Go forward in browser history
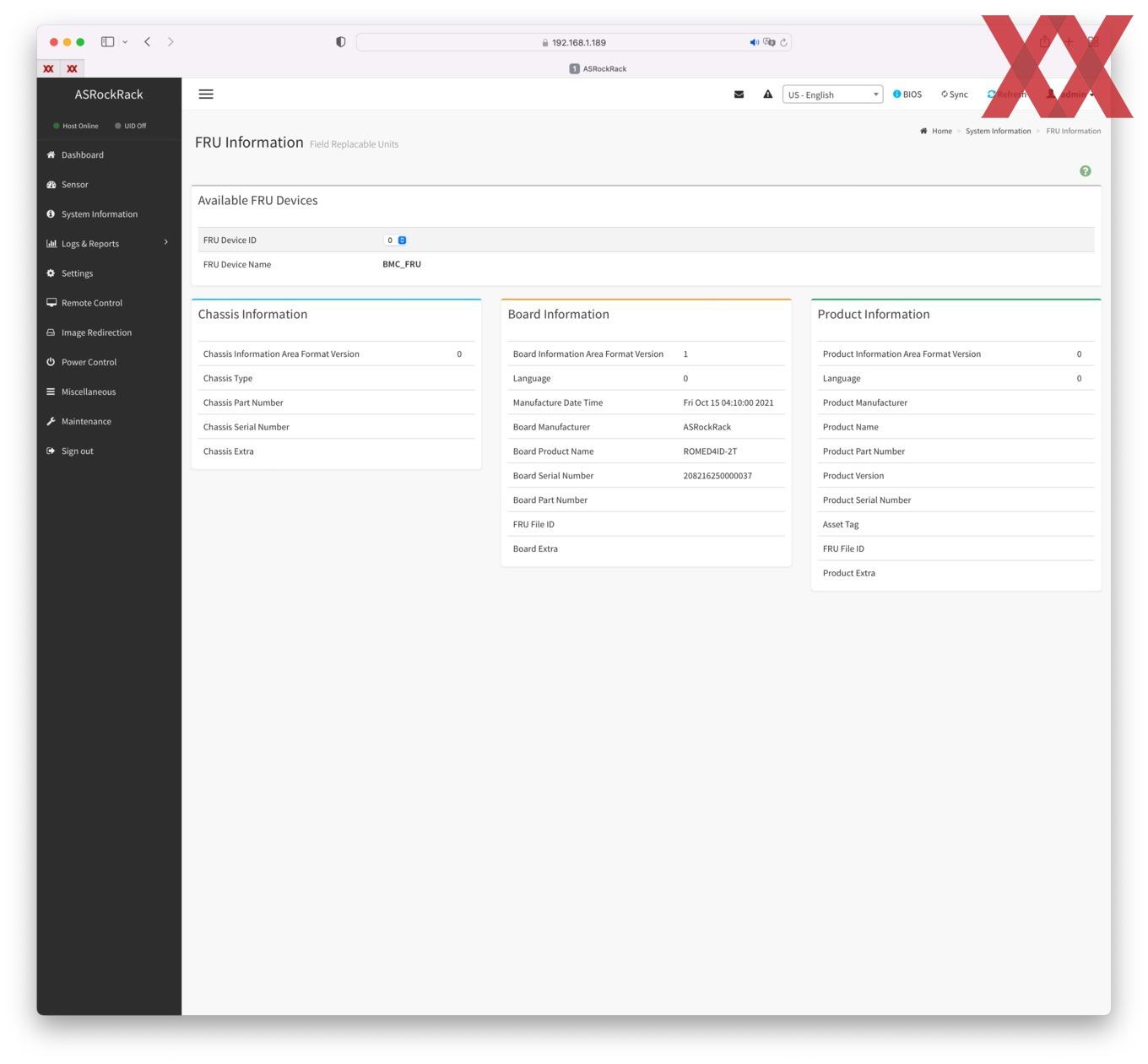Viewport: 1148px width, 1064px height. coord(171,41)
